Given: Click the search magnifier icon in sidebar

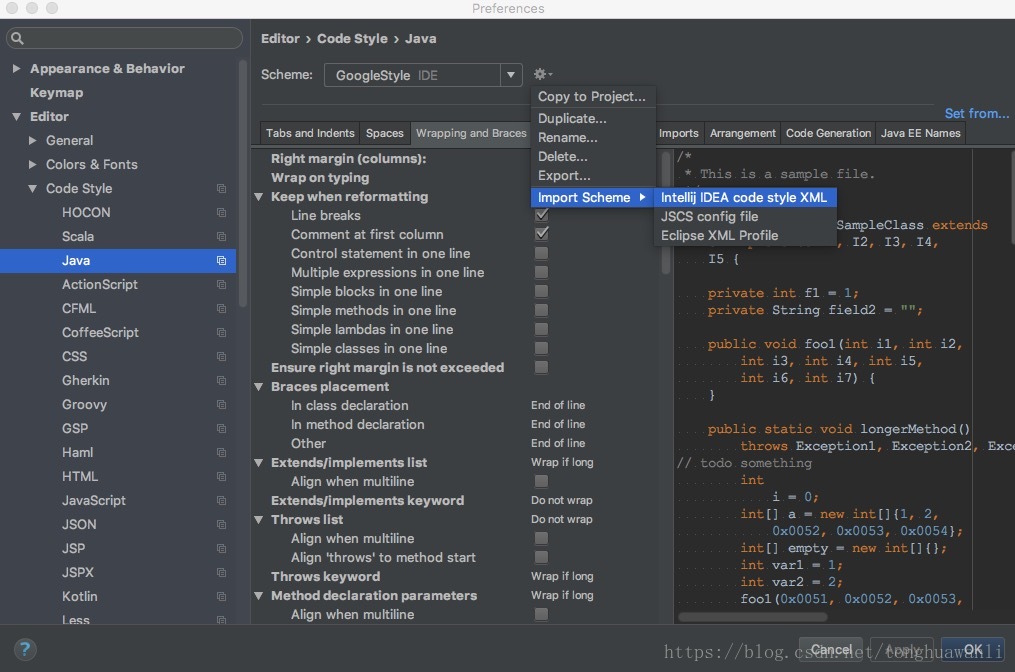Looking at the screenshot, I should [x=17, y=38].
